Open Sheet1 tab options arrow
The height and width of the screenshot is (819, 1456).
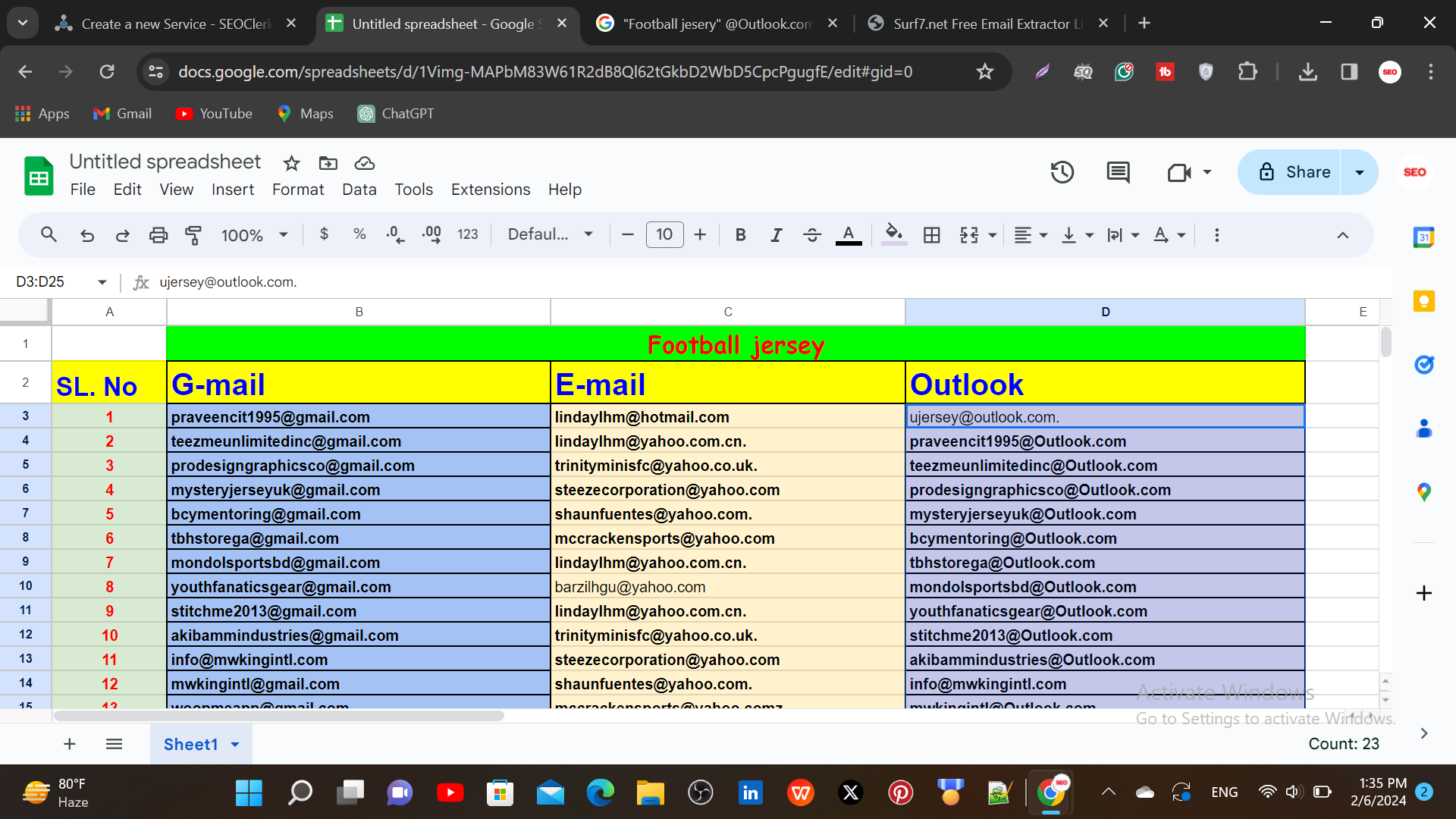pos(235,745)
